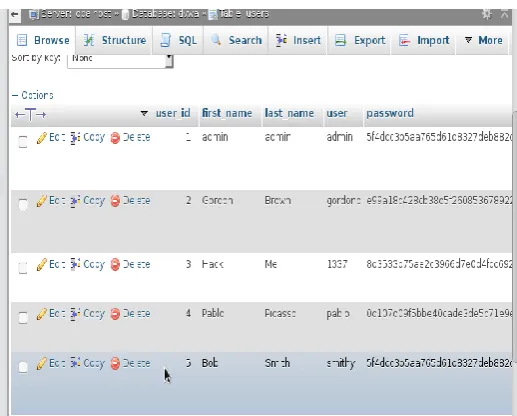This screenshot has width=517, height=416.
Task: Sort by the last_name column
Action: pyautogui.click(x=289, y=113)
